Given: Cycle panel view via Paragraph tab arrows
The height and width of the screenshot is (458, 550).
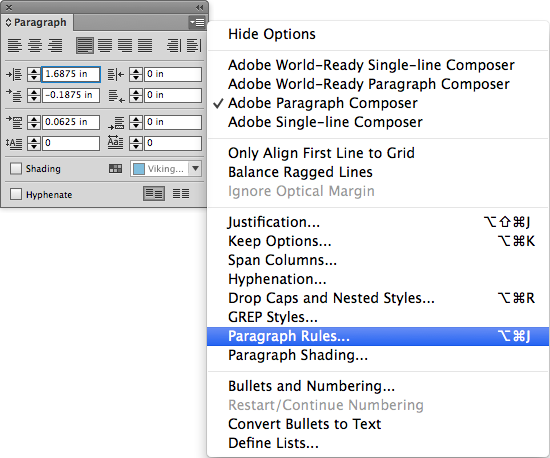Looking at the screenshot, I should [x=9, y=22].
